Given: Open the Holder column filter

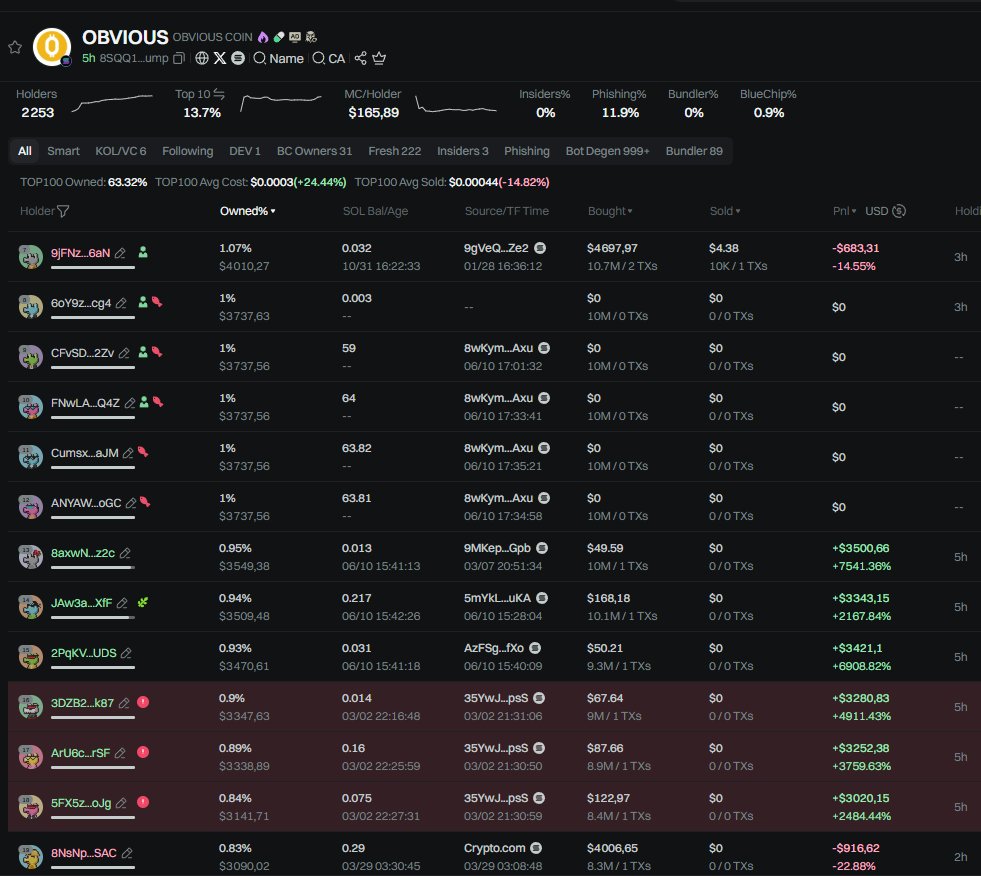Looking at the screenshot, I should 63,211.
